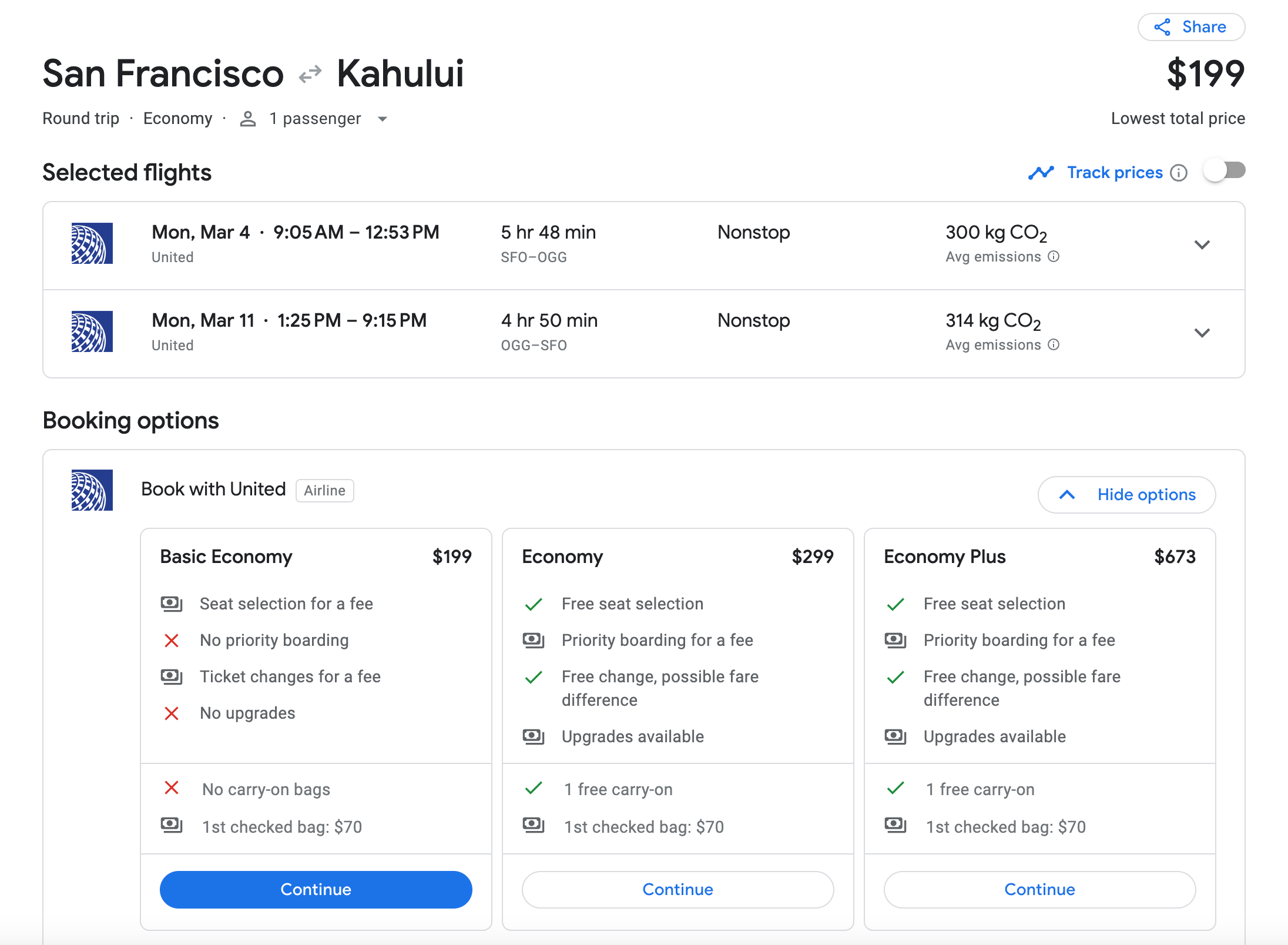Click the share icon at top right
Image resolution: width=1288 pixels, height=945 pixels.
pyautogui.click(x=1162, y=27)
